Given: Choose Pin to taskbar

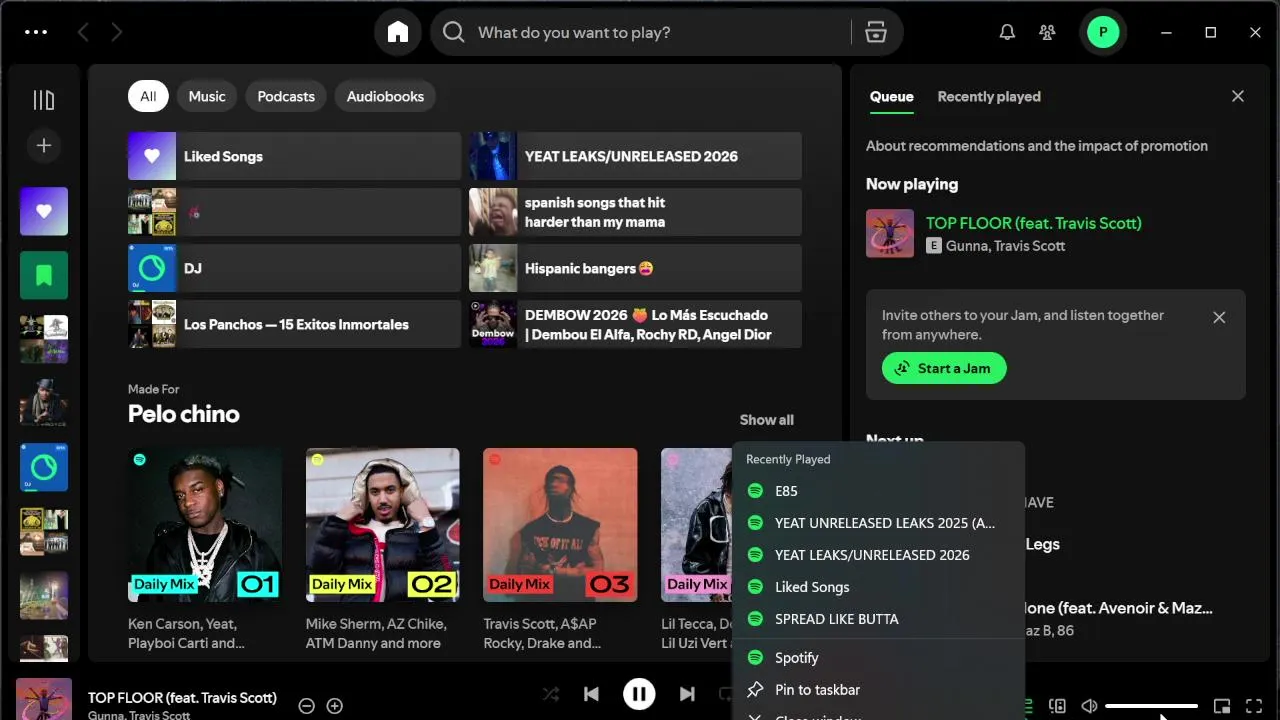Looking at the screenshot, I should (878, 690).
